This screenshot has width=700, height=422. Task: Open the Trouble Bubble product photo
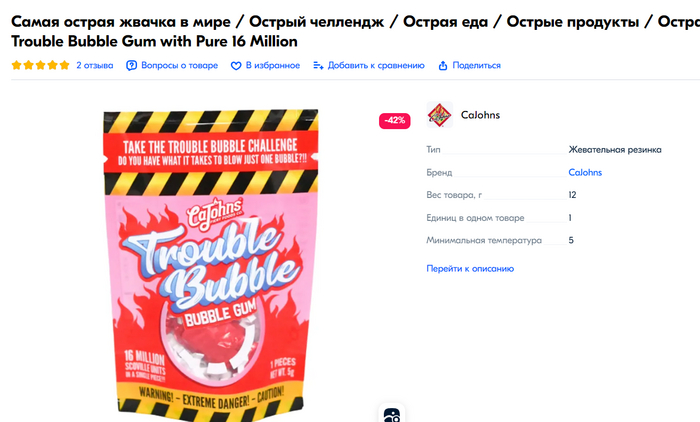(x=211, y=265)
